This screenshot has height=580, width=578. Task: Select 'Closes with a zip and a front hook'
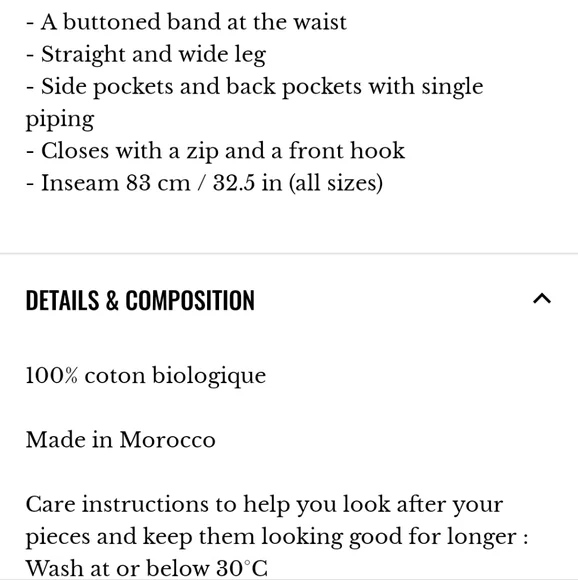(215, 151)
